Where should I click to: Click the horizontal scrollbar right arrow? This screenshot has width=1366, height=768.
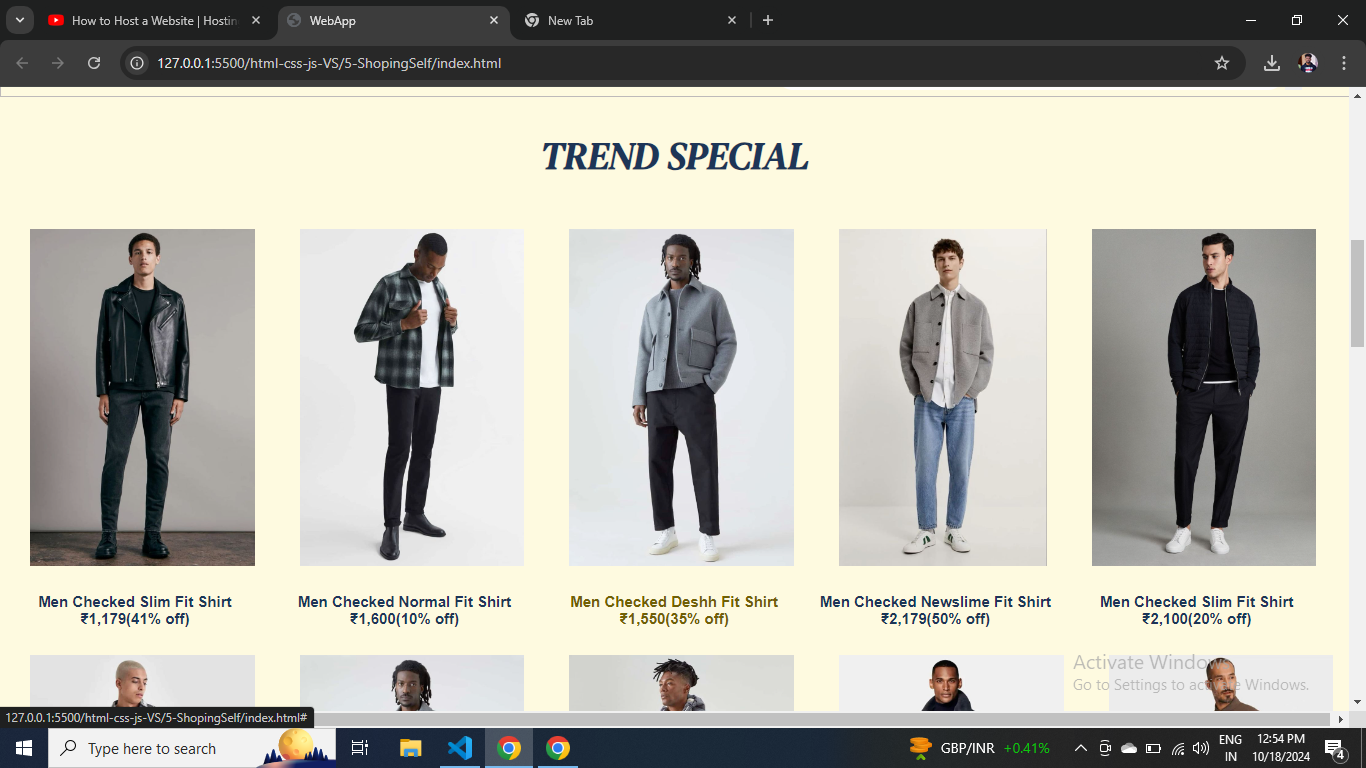1341,719
